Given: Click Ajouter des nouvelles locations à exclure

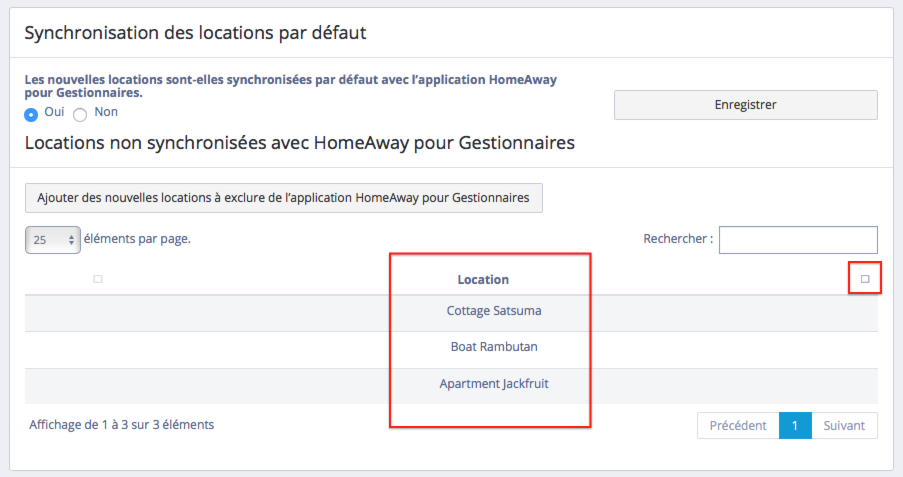Looking at the screenshot, I should 283,198.
